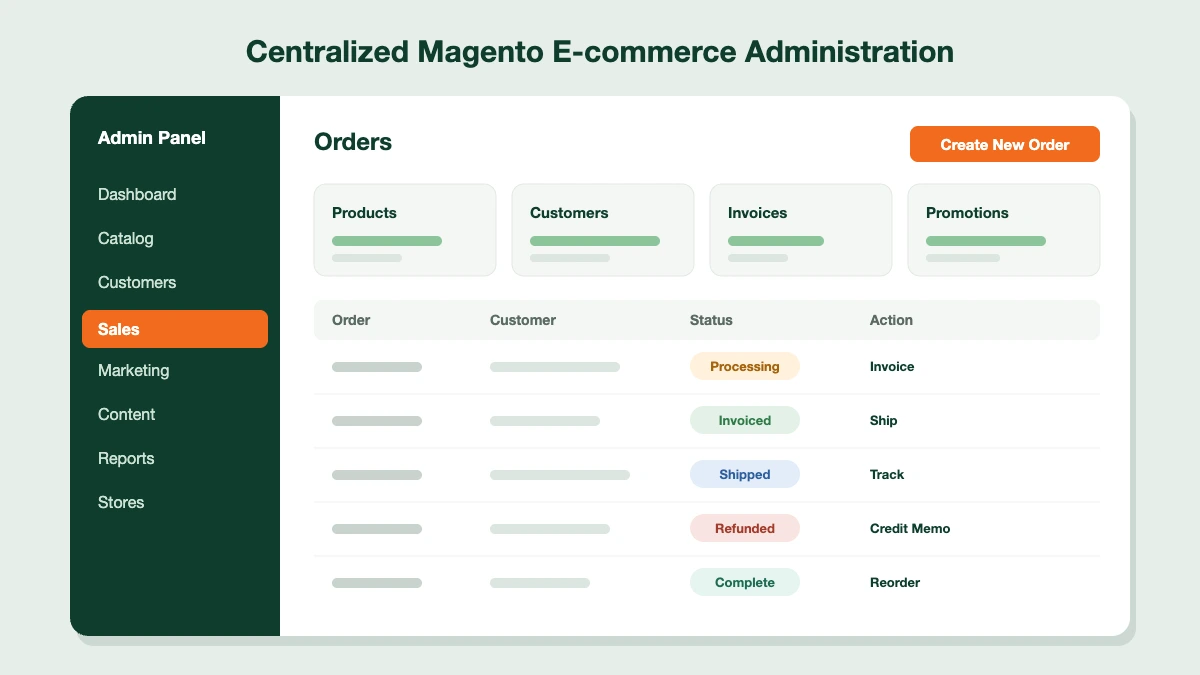Click the Orders page heading
The height and width of the screenshot is (675, 1200).
click(353, 142)
